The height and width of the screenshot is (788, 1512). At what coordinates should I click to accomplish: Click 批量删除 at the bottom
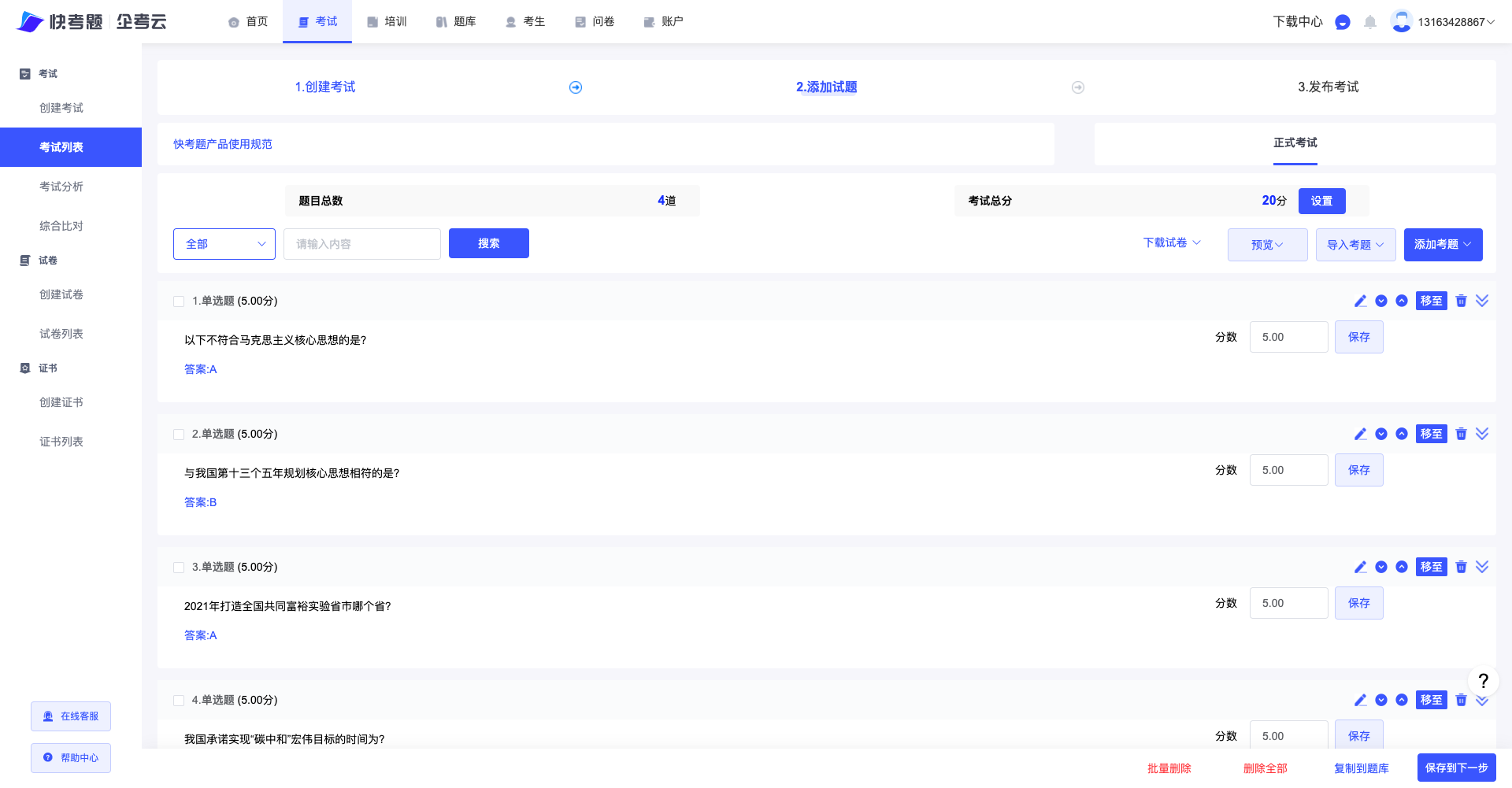pos(1169,768)
